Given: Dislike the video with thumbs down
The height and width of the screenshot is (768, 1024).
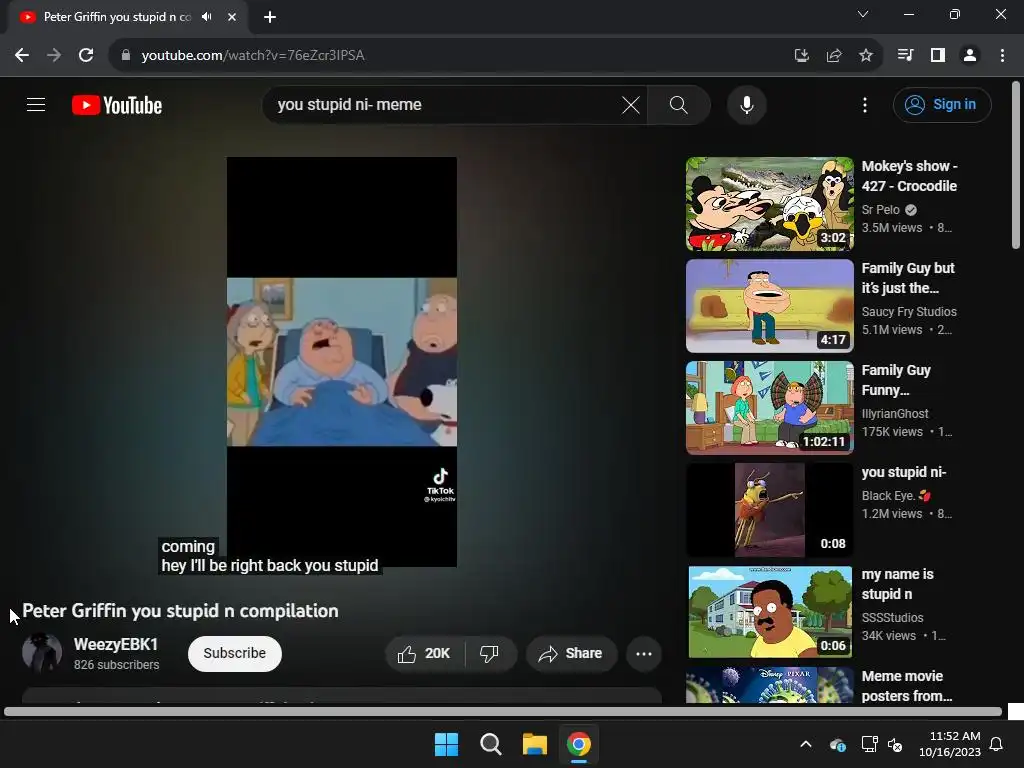Looking at the screenshot, I should [x=489, y=654].
